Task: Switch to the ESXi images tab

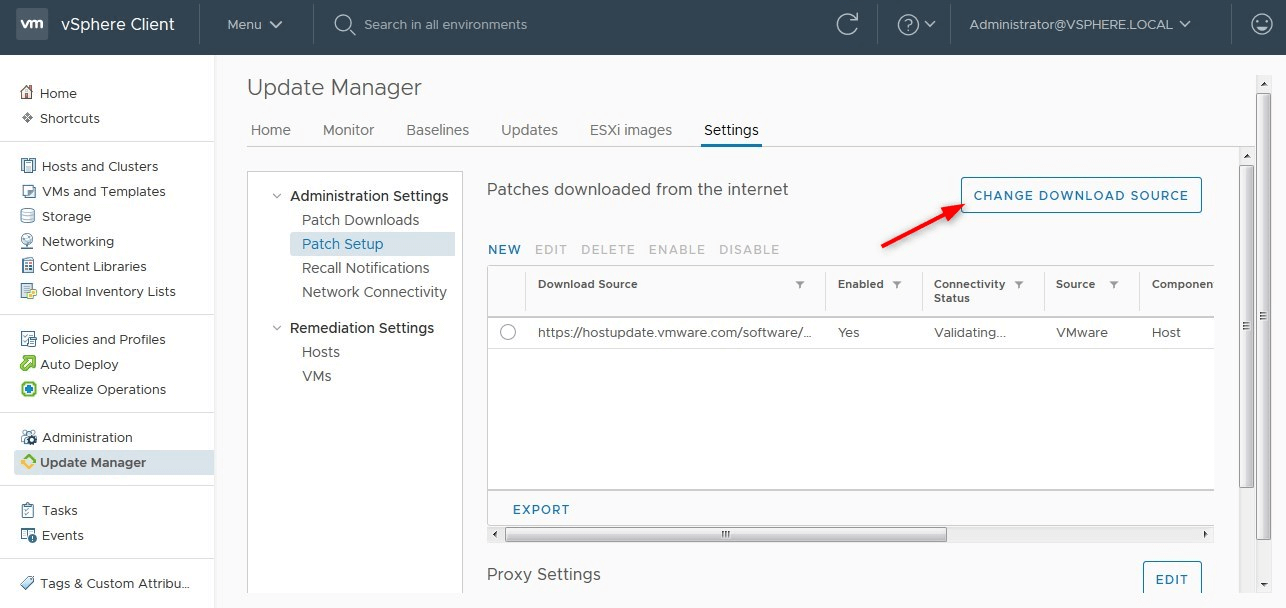Action: (631, 130)
